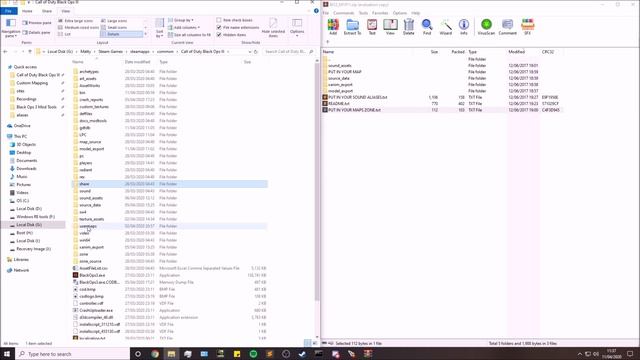Click Size all columns to fit
The width and height of the screenshot is (640, 360).
tap(189, 35)
